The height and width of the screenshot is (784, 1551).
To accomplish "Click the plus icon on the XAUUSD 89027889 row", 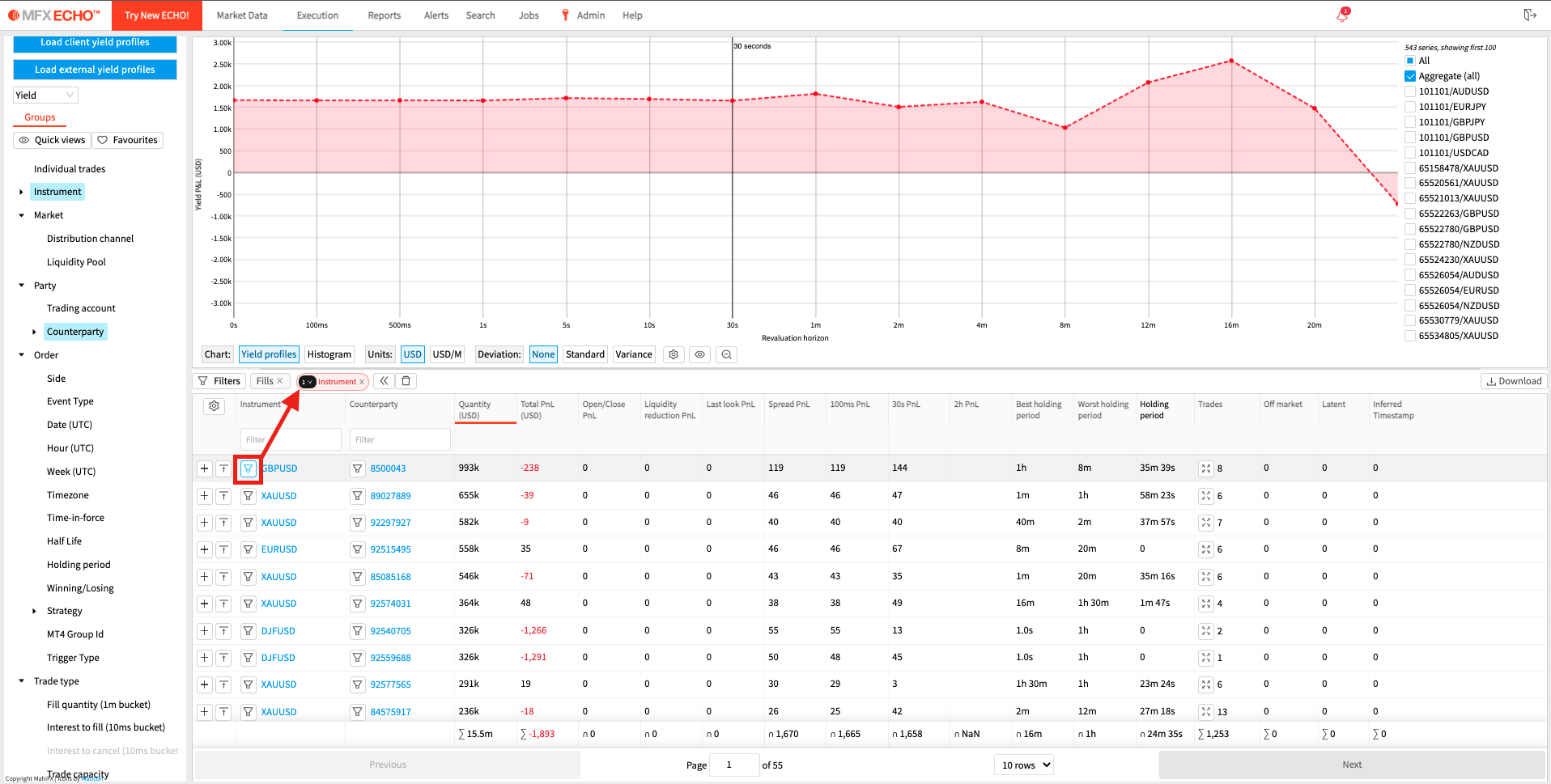I will tap(205, 496).
